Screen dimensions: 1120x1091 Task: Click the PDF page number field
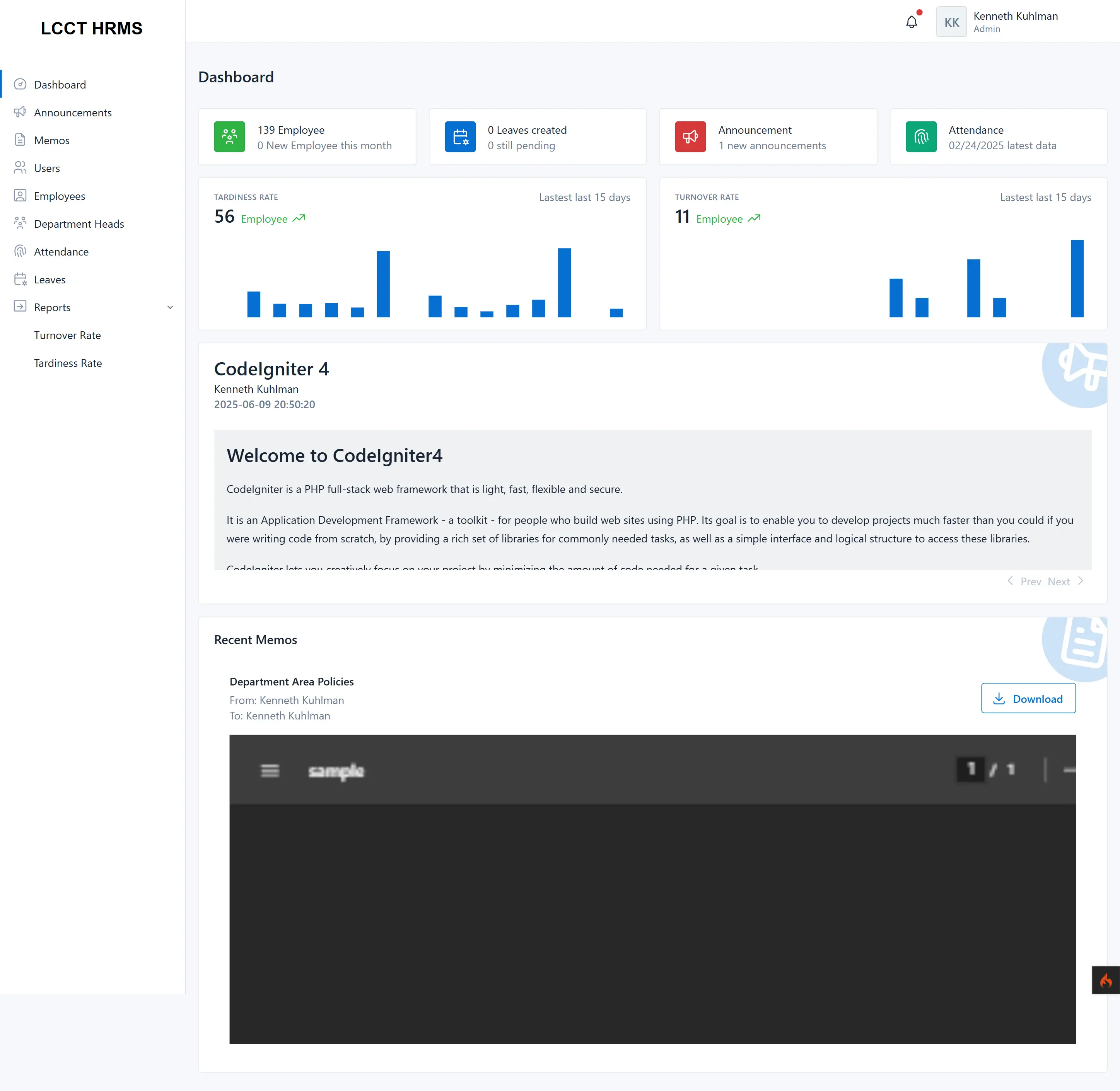coord(971,769)
